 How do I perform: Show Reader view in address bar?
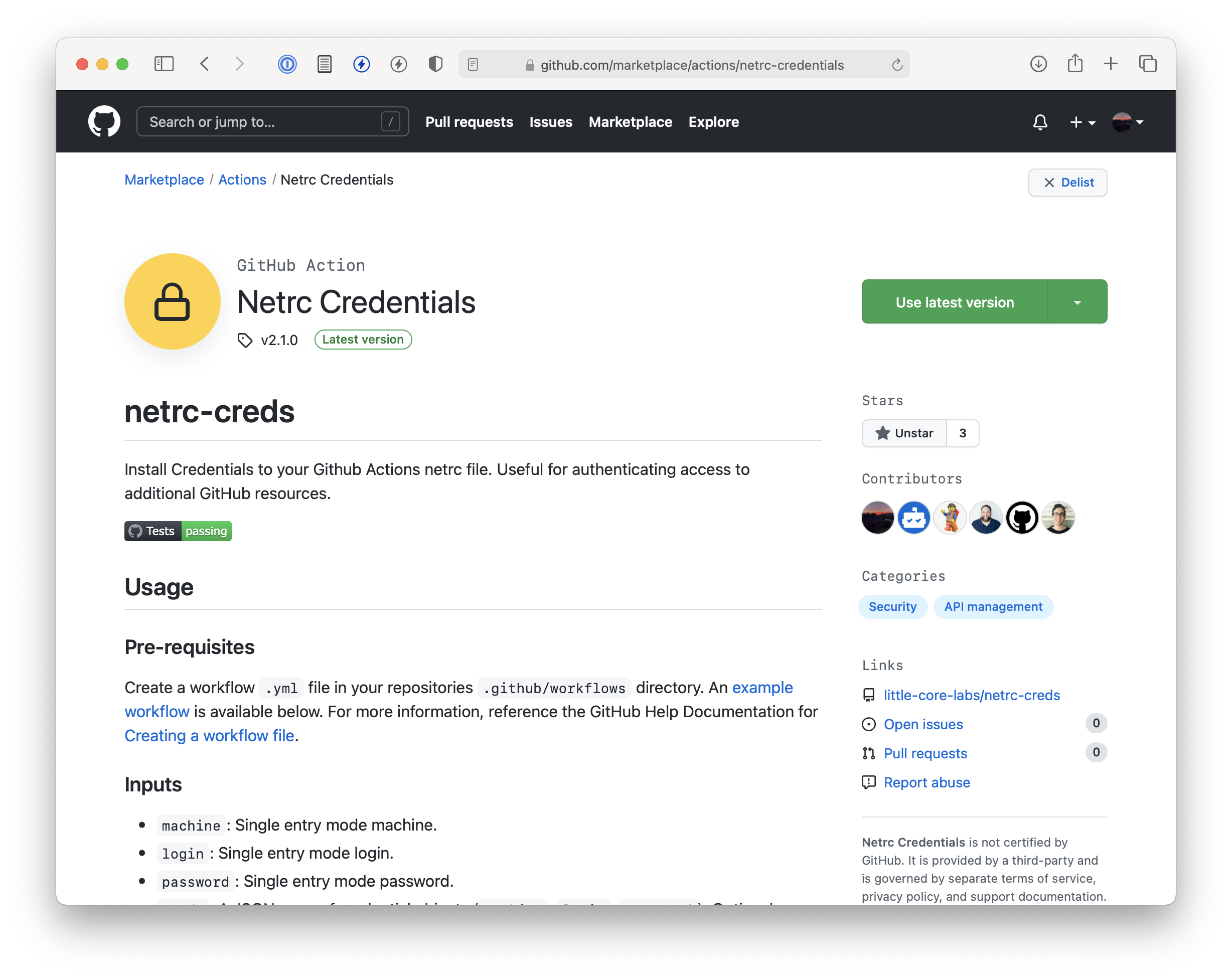(473, 65)
